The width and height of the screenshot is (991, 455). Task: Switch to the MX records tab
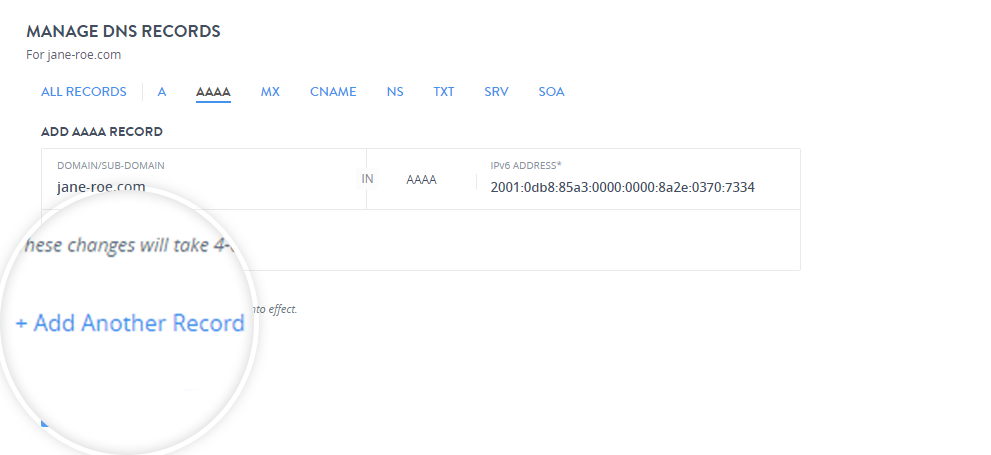click(270, 92)
